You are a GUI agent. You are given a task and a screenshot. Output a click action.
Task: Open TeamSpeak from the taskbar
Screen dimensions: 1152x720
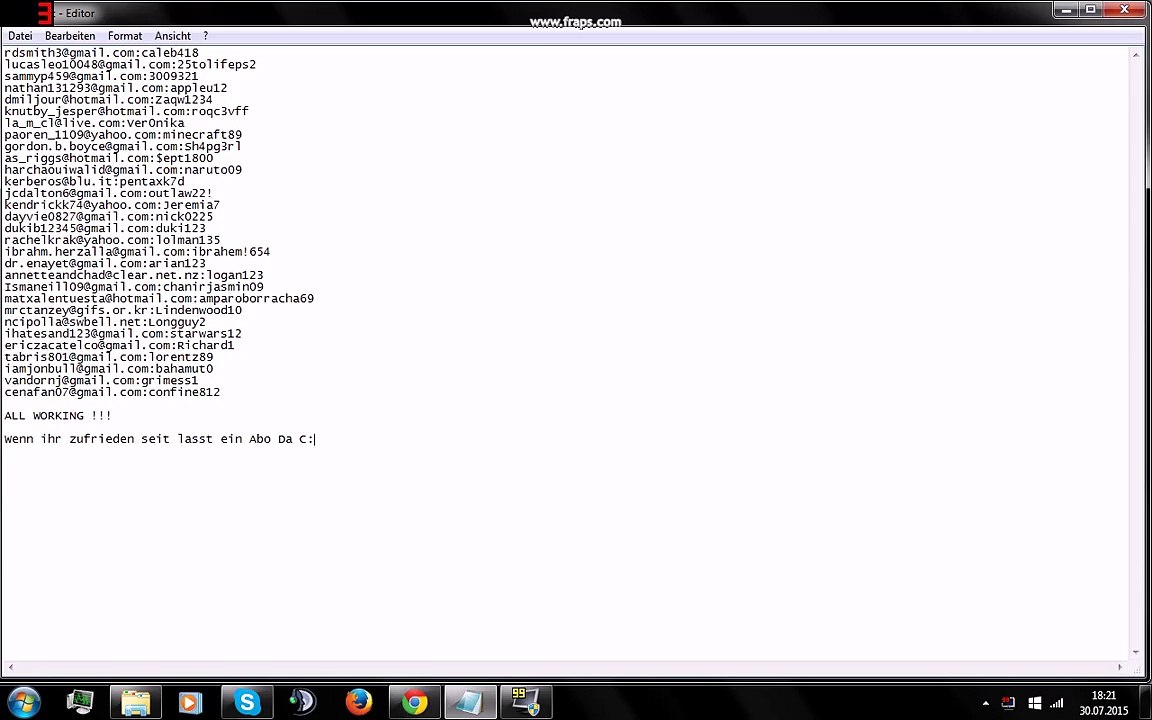click(302, 702)
